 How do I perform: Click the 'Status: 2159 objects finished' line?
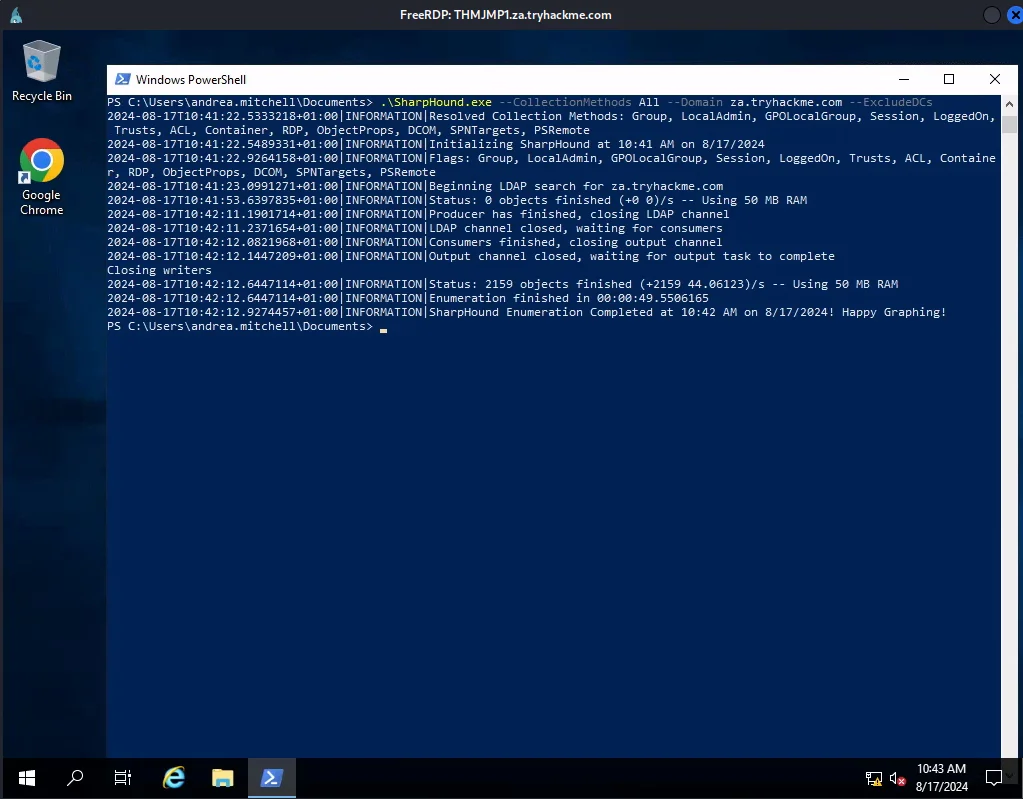502,284
